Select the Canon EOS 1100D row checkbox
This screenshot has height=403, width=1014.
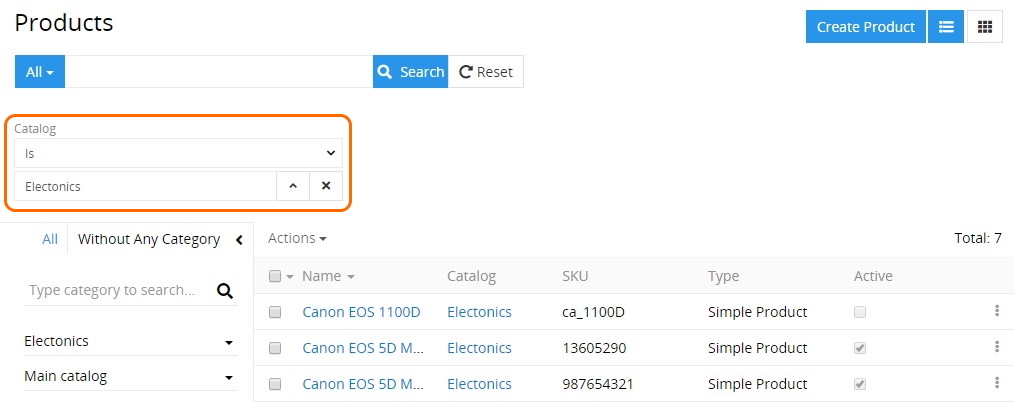[x=275, y=312]
